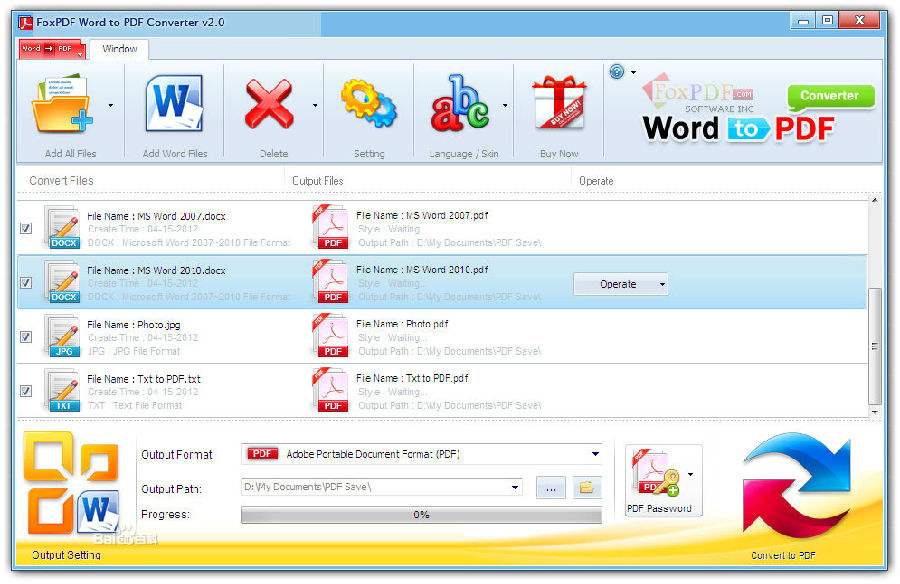Image resolution: width=900 pixels, height=584 pixels.
Task: Uncheck the MS Word 2010.docx checkbox
Action: [x=26, y=283]
